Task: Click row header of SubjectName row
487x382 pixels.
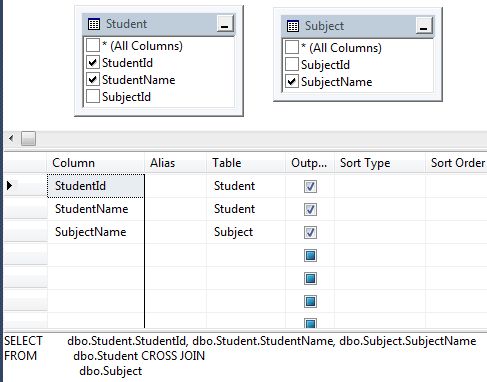Action: pos(26,232)
